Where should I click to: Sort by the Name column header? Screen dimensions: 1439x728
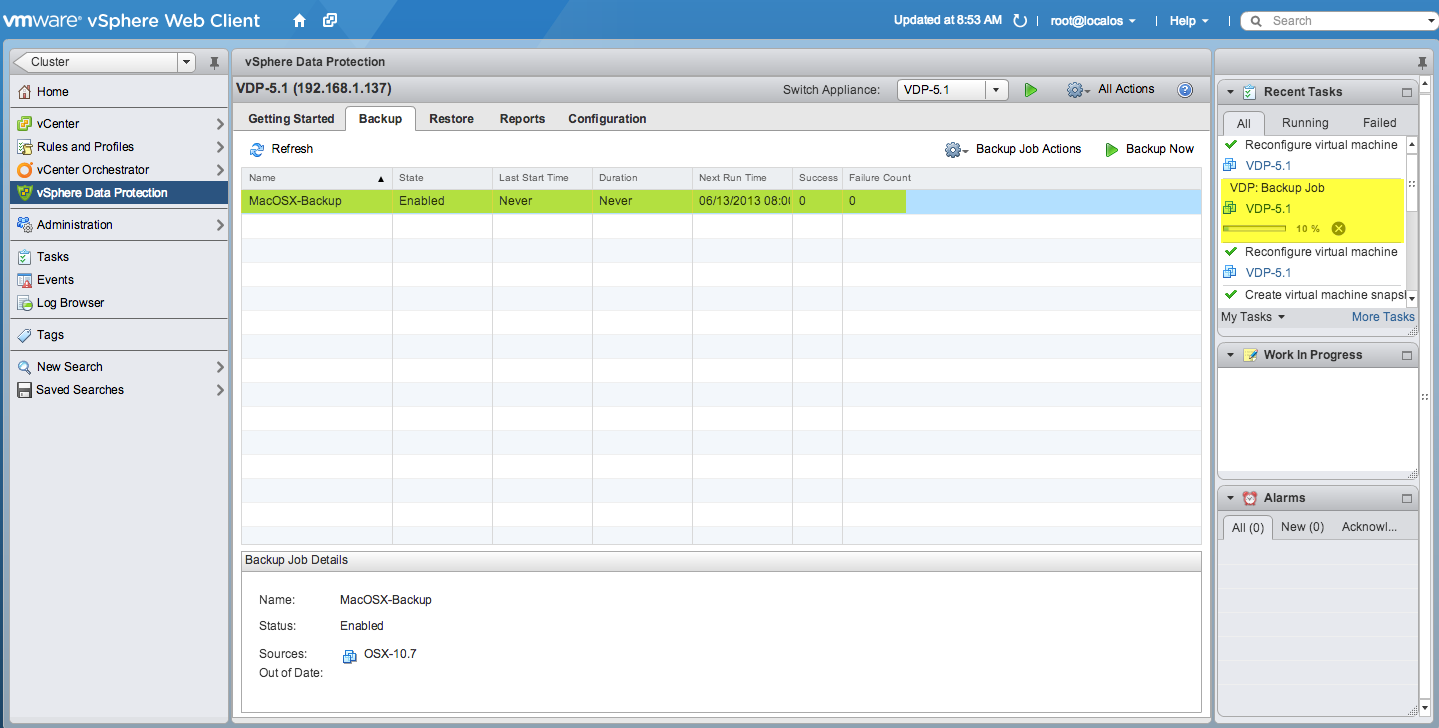317,178
